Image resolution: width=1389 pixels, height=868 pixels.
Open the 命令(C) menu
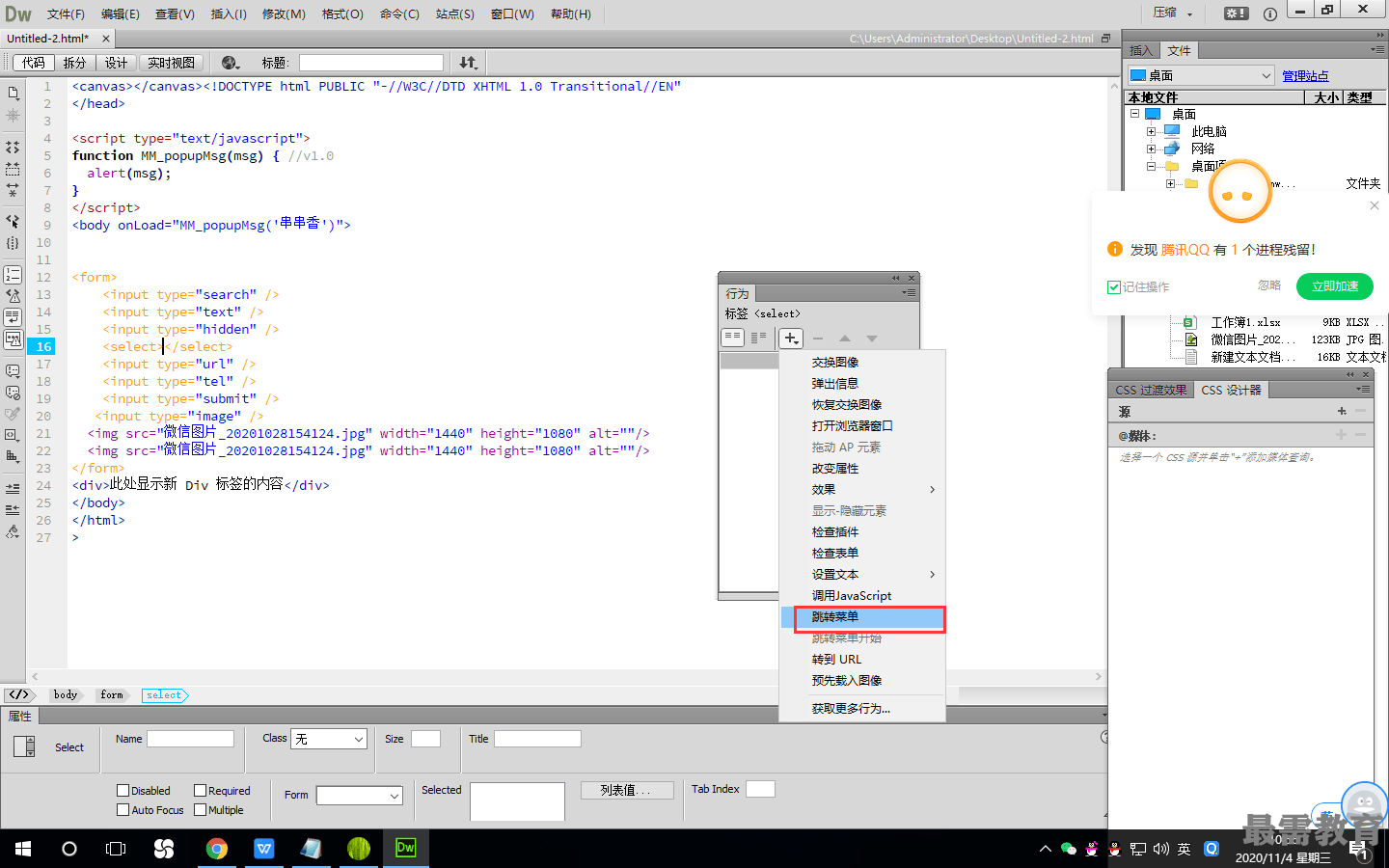pos(399,14)
